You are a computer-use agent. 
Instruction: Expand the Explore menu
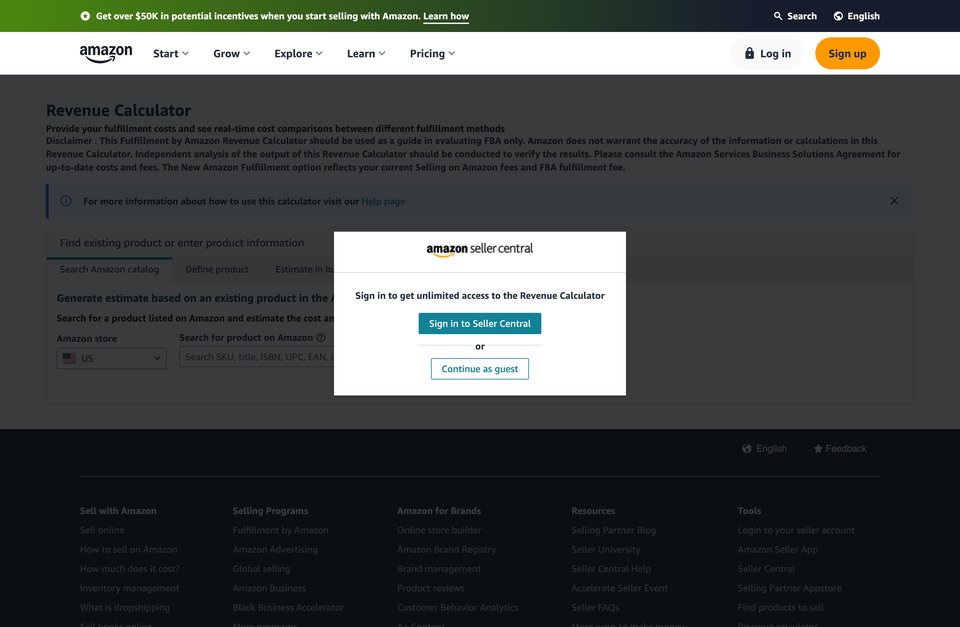[x=298, y=54]
